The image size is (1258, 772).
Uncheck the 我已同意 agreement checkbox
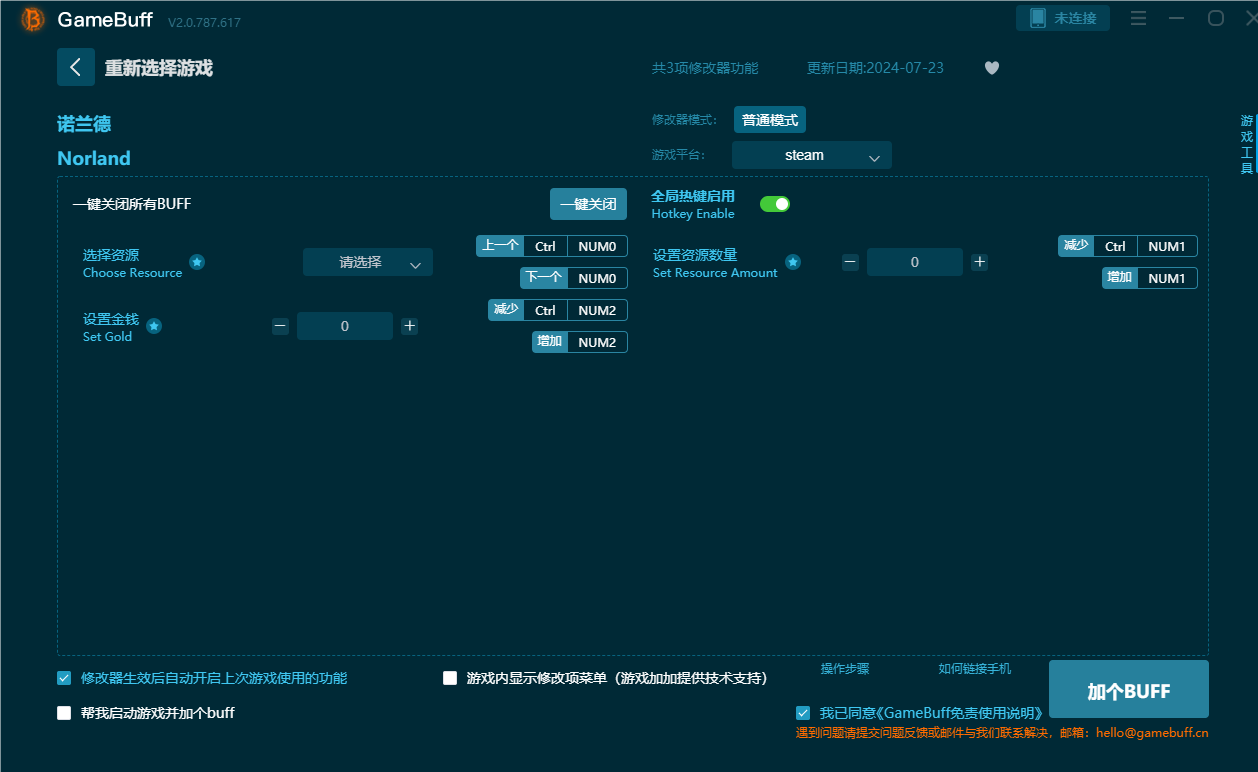[803, 713]
